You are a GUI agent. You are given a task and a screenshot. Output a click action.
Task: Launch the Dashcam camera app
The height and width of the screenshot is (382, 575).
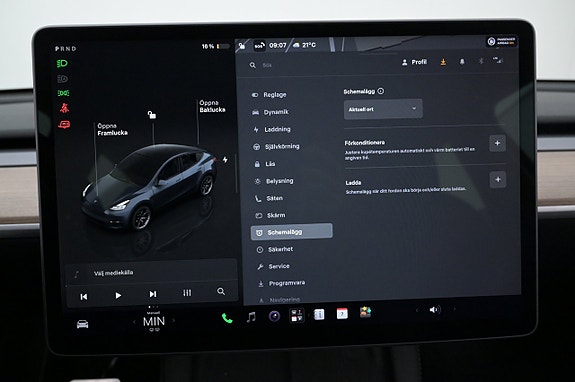(274, 316)
